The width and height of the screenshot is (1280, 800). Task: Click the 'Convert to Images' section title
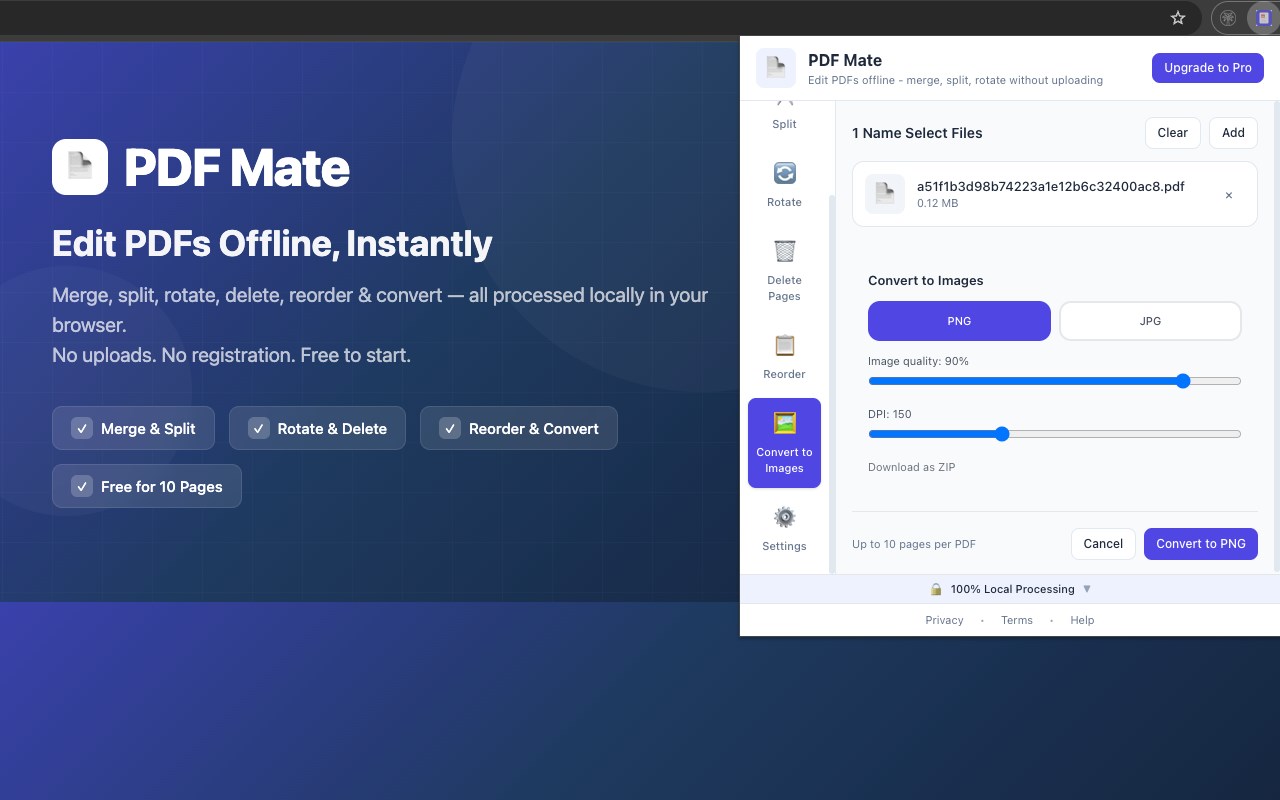(x=926, y=280)
